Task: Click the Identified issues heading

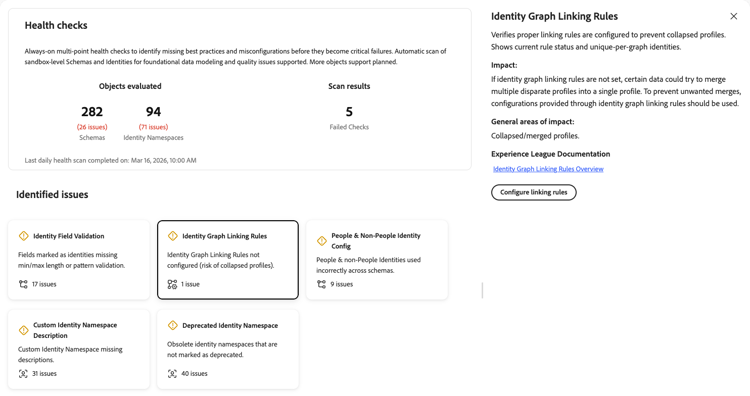Action: coord(52,195)
